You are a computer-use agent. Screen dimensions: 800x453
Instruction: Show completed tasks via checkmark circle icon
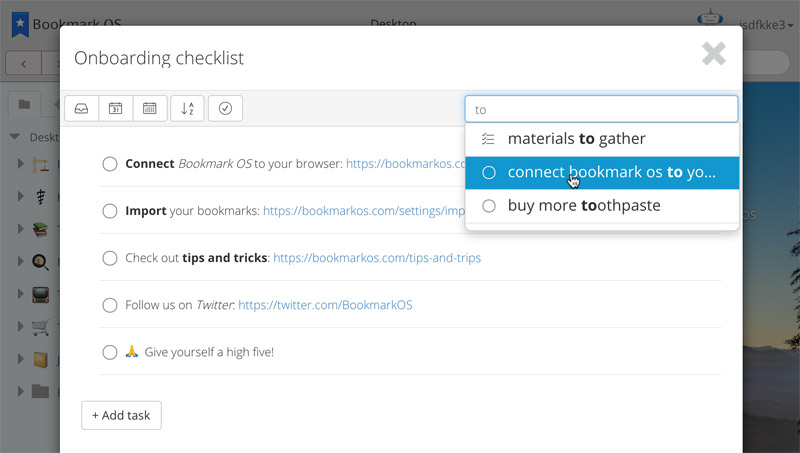tap(225, 108)
